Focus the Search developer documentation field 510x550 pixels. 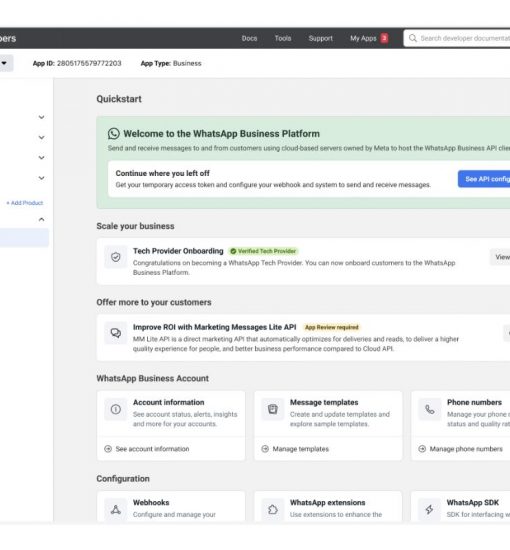click(x=457, y=38)
